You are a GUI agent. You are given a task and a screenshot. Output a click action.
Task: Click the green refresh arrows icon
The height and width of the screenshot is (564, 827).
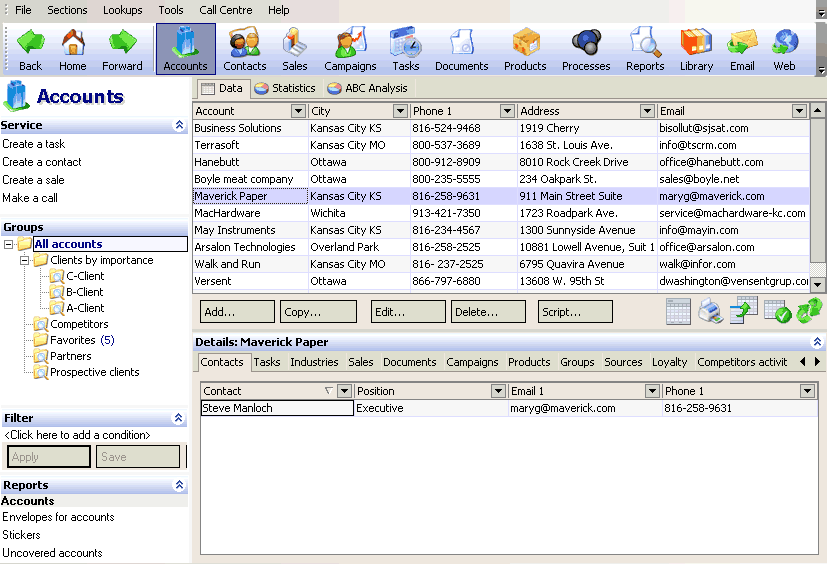(x=809, y=311)
